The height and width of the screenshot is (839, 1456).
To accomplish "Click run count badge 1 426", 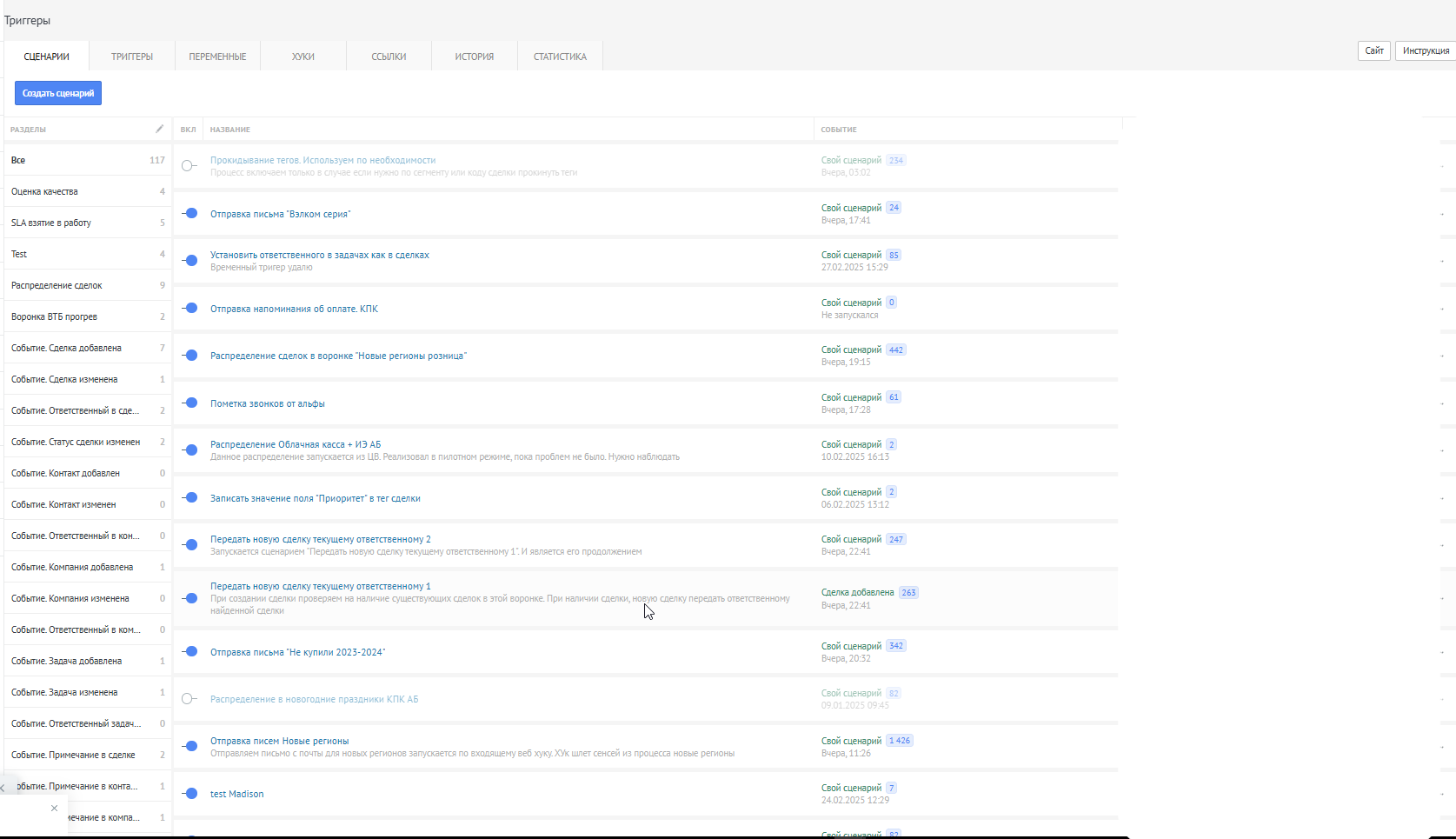I will point(900,741).
